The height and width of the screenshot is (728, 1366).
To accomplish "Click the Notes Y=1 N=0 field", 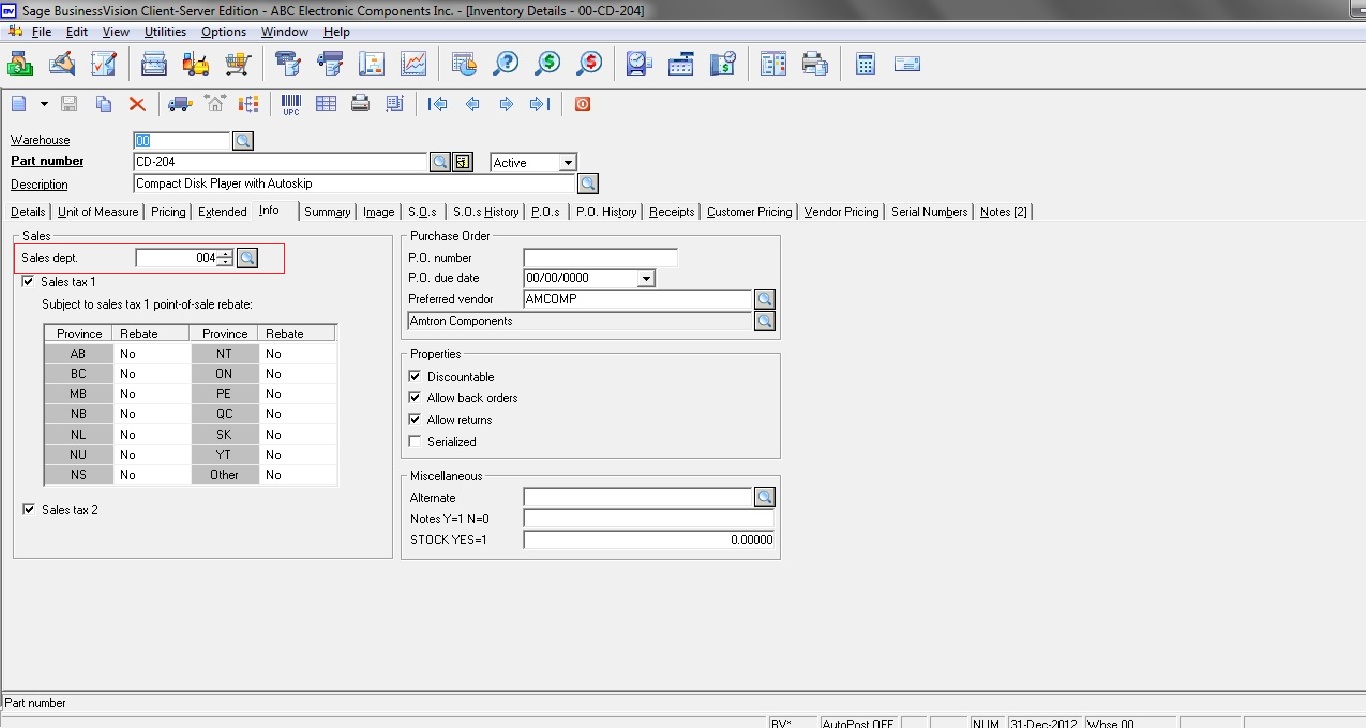I will point(648,519).
